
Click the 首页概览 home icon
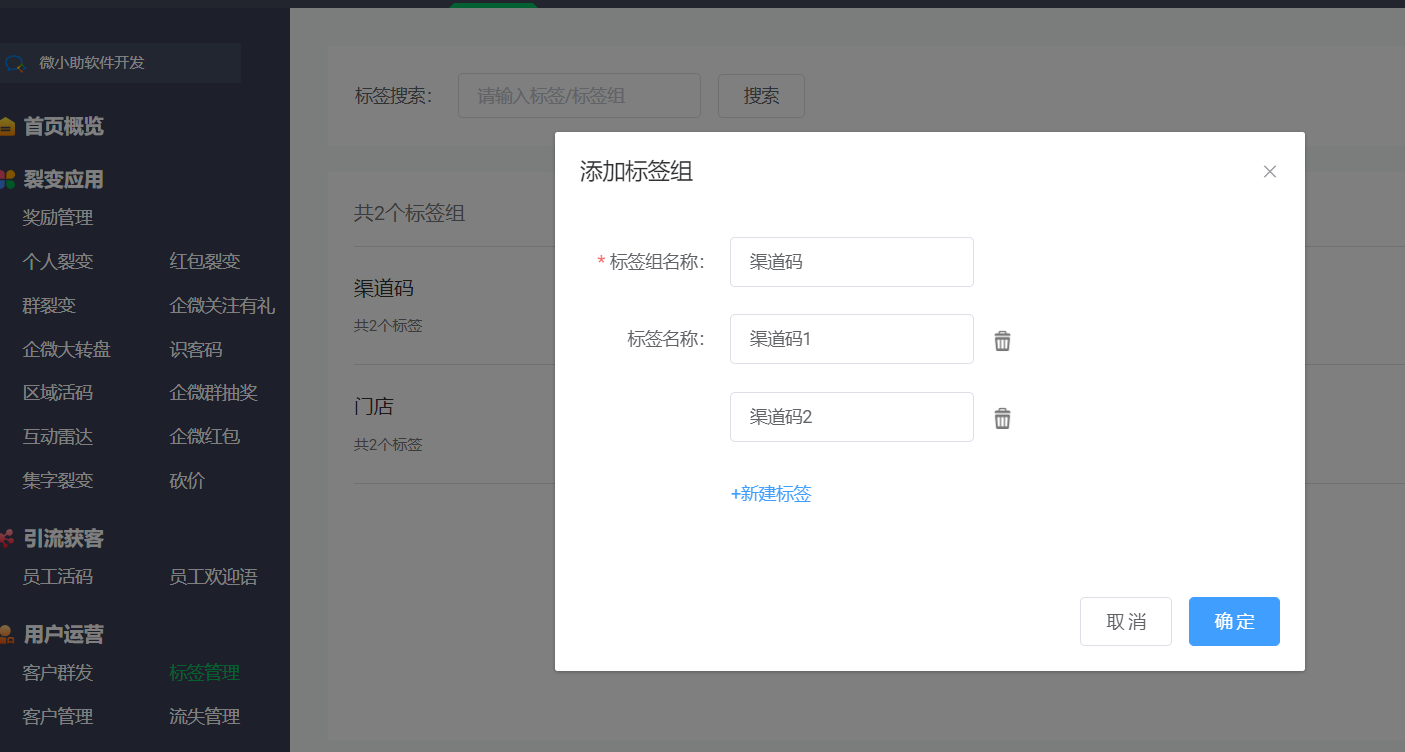coord(7,127)
